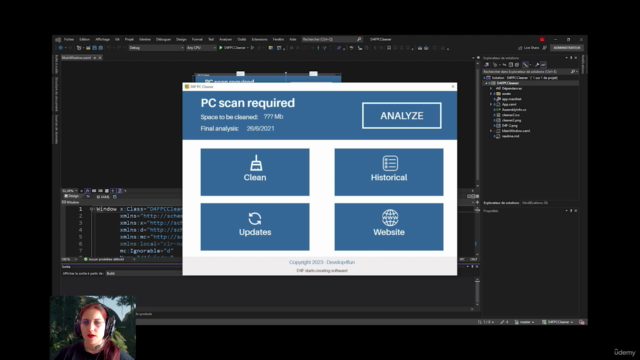Open the Website tile

tap(389, 227)
